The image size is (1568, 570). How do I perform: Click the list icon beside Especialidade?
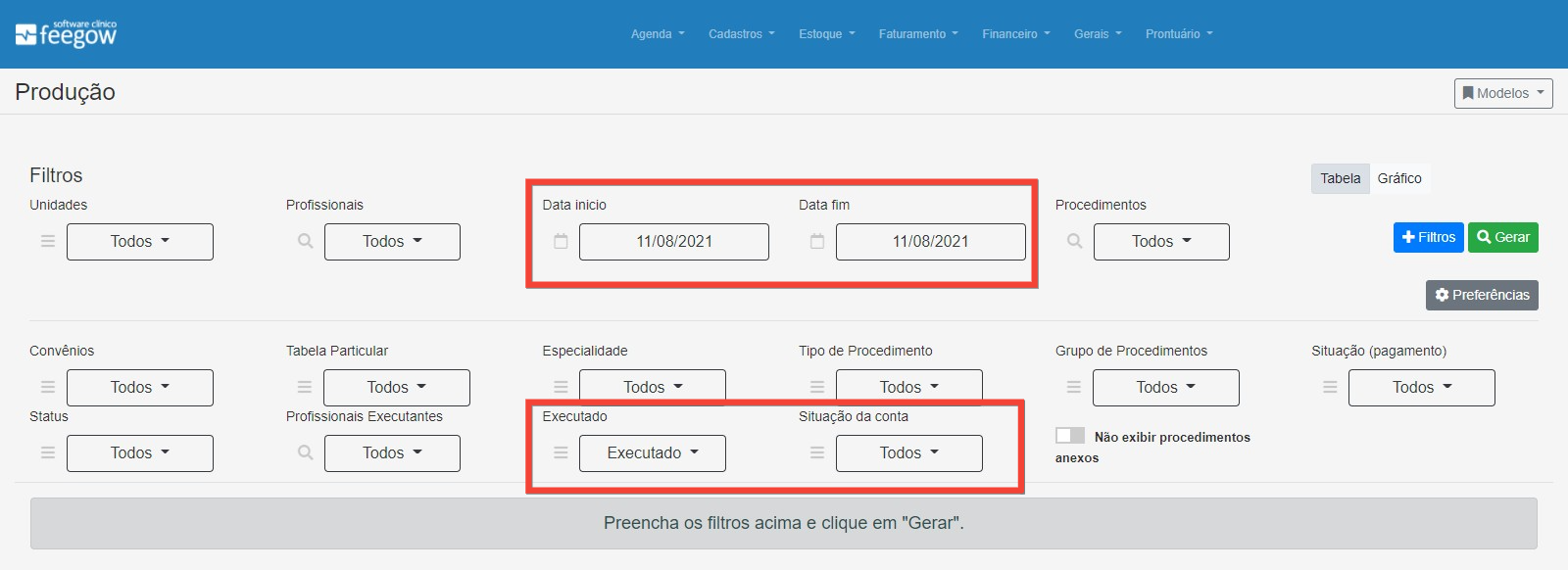pyautogui.click(x=561, y=387)
